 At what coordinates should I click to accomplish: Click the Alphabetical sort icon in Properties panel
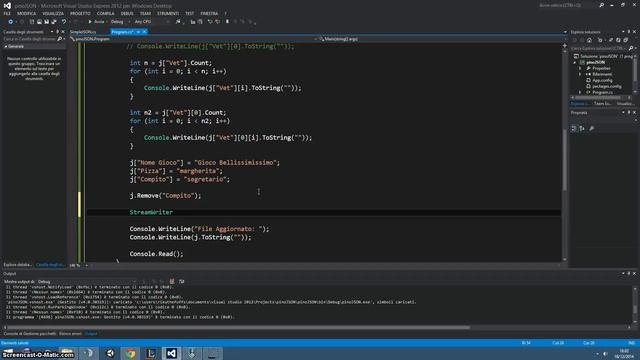(582, 129)
